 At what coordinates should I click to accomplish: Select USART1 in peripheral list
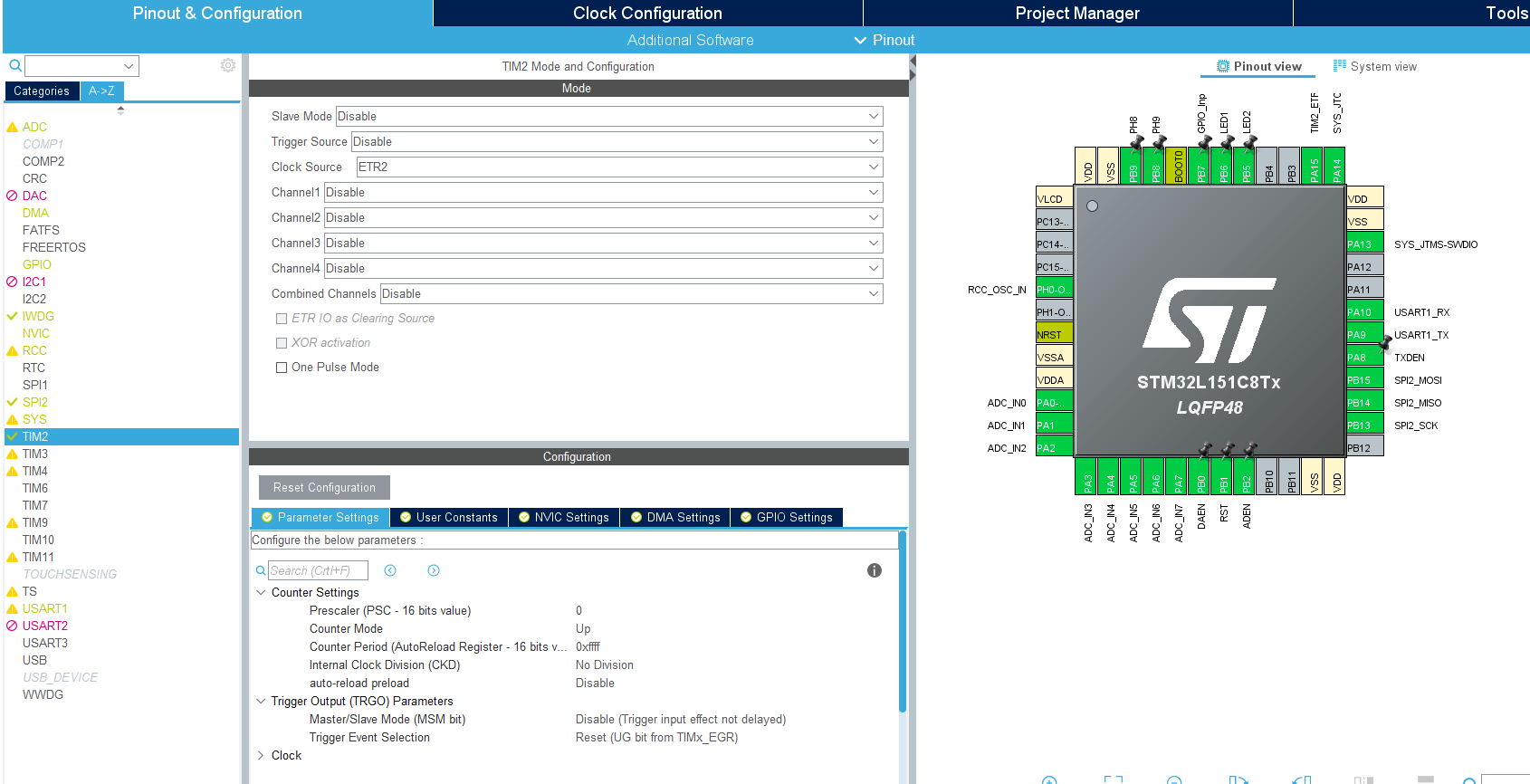(45, 608)
